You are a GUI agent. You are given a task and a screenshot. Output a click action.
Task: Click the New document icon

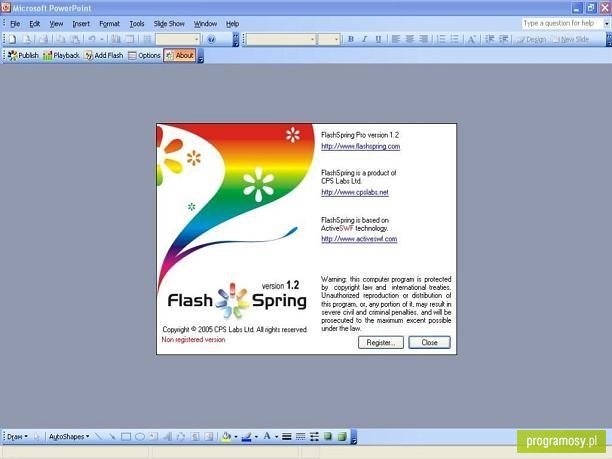[12, 39]
